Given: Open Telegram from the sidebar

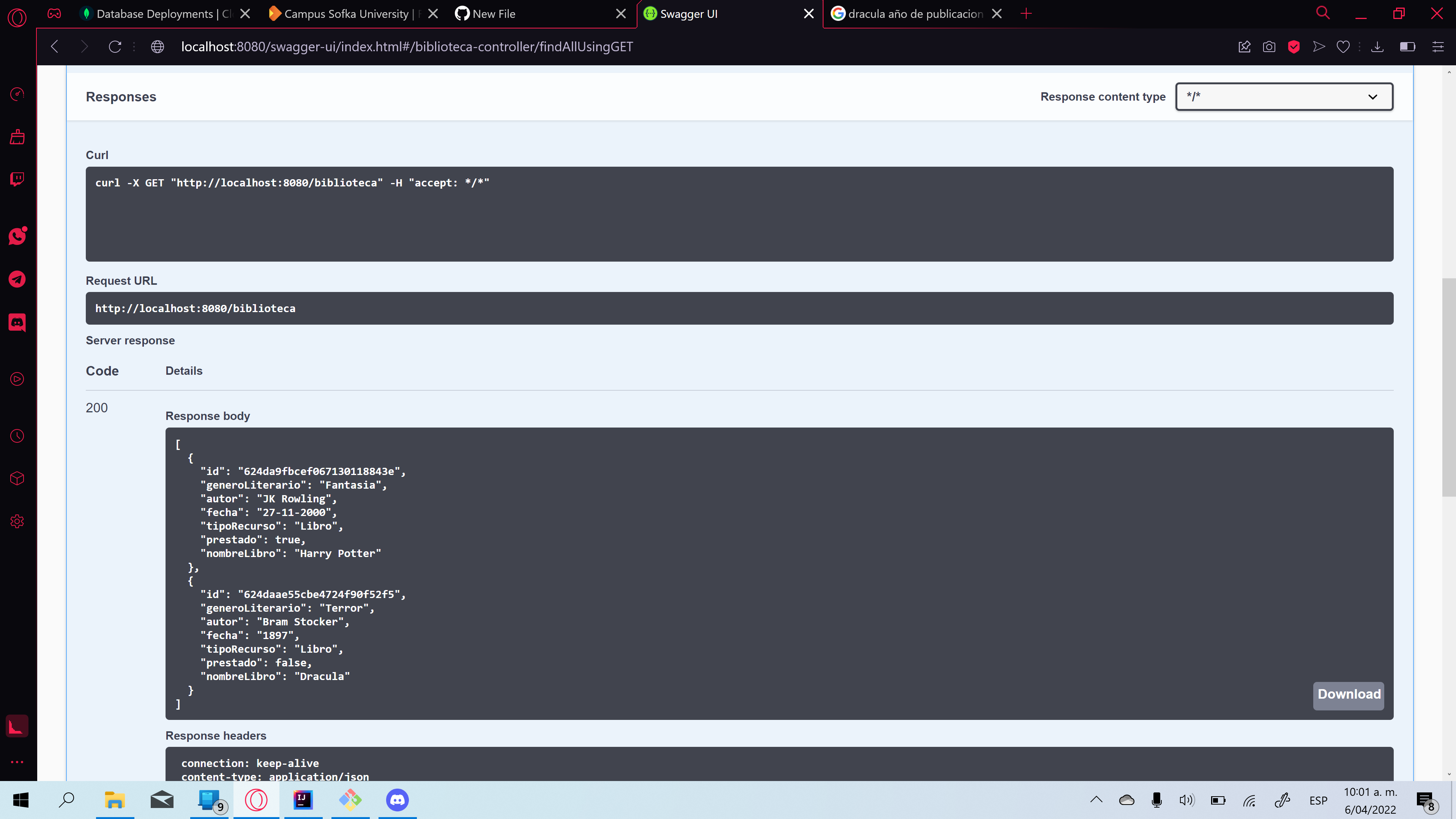Looking at the screenshot, I should (17, 279).
